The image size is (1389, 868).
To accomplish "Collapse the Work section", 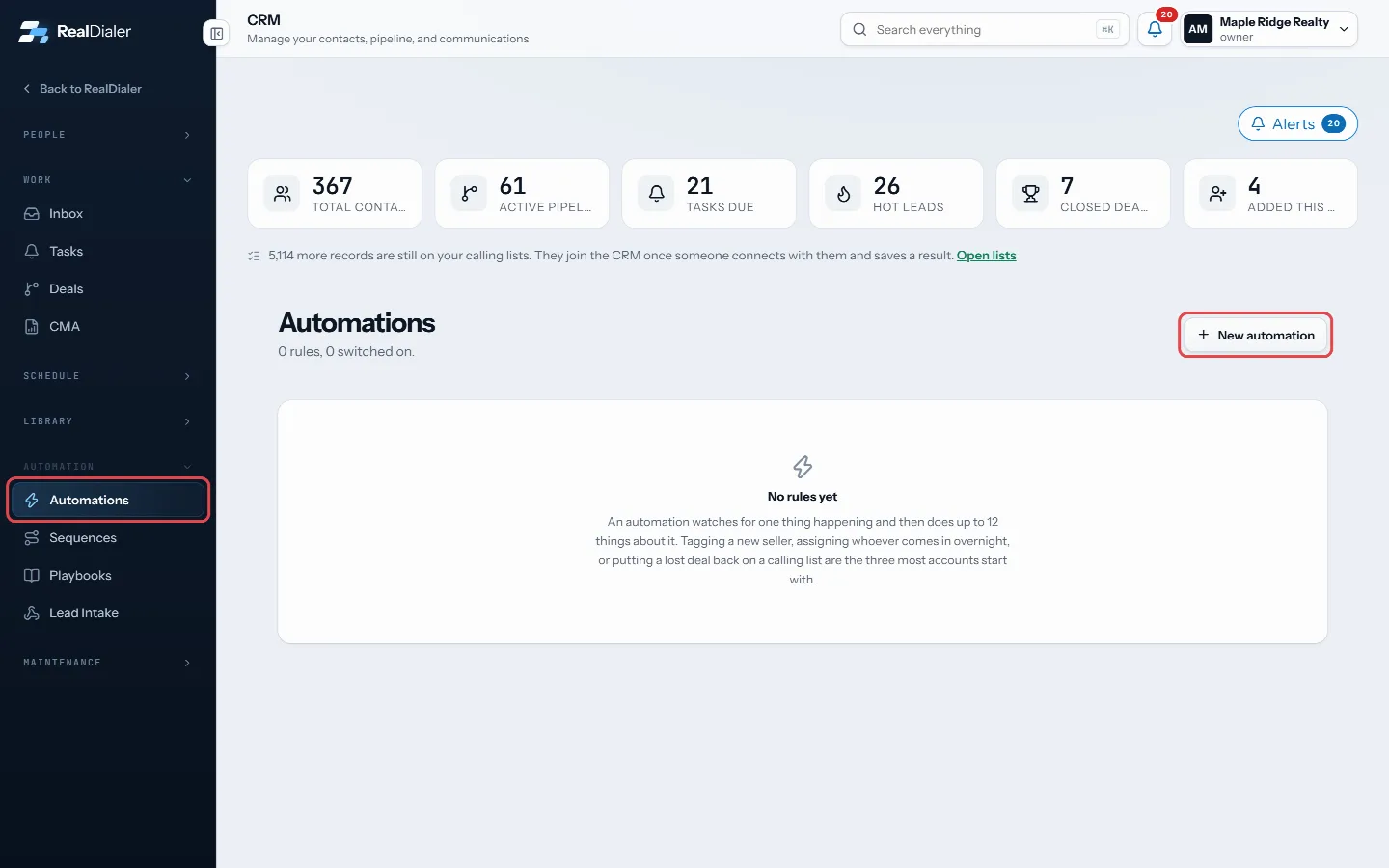I will [108, 180].
